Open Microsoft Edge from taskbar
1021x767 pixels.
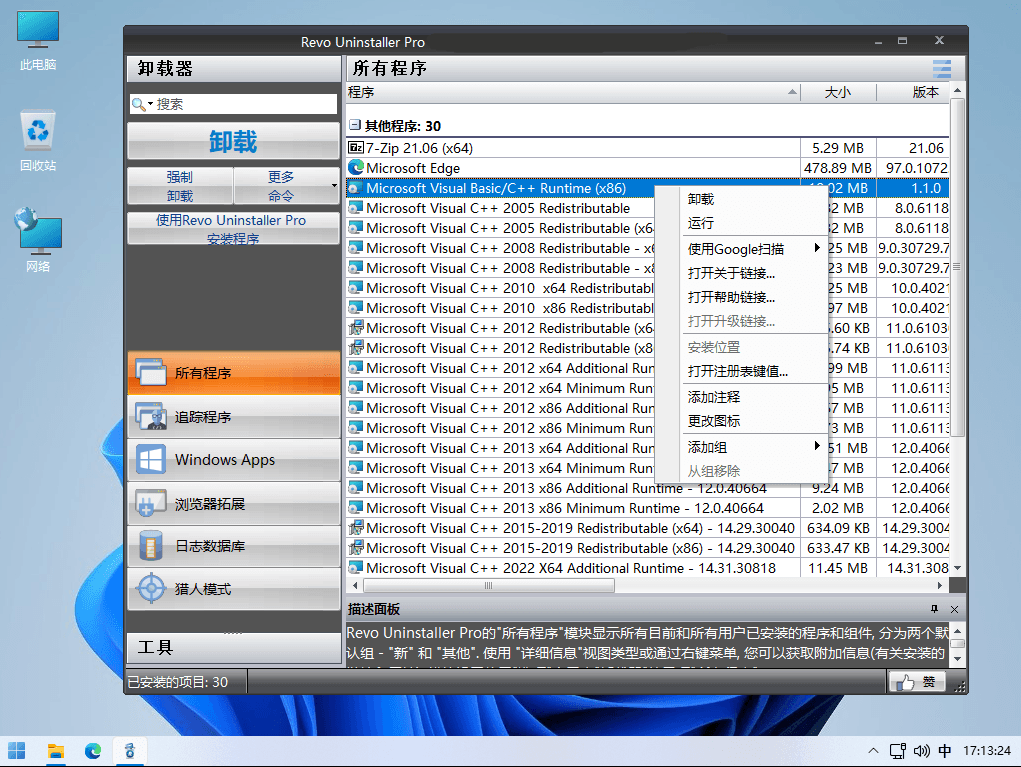[x=93, y=751]
